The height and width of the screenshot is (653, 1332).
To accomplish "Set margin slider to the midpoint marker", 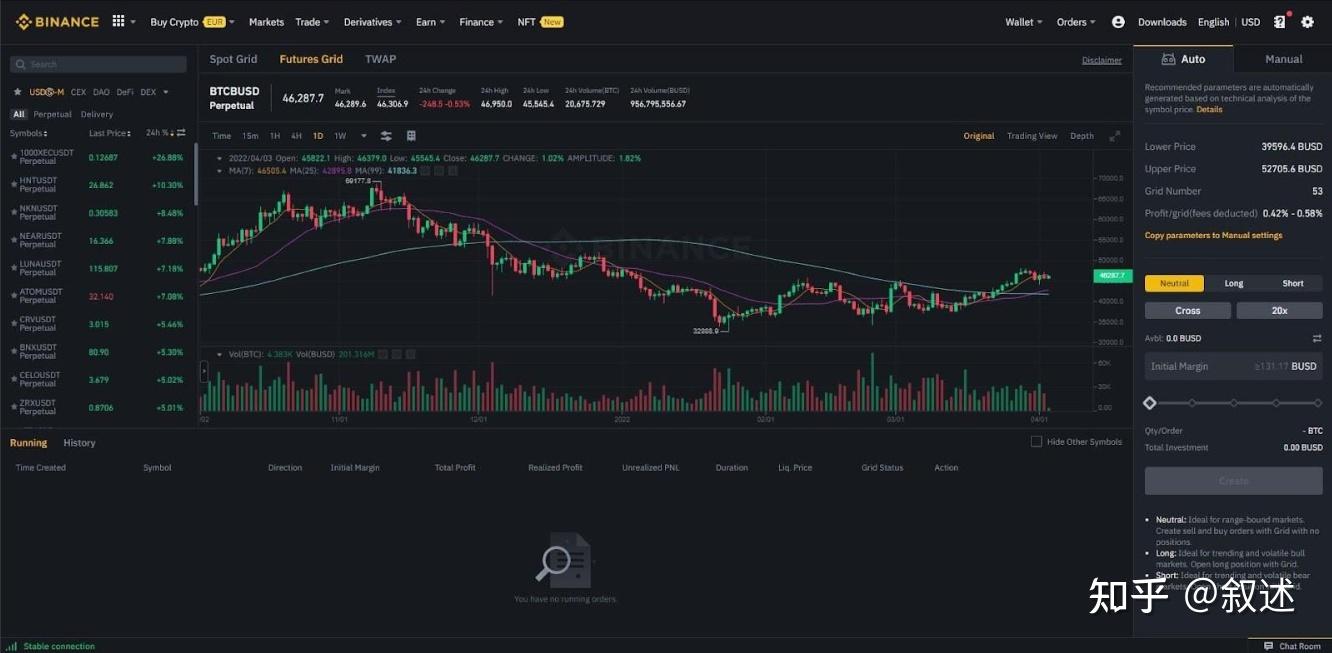I will (1234, 403).
